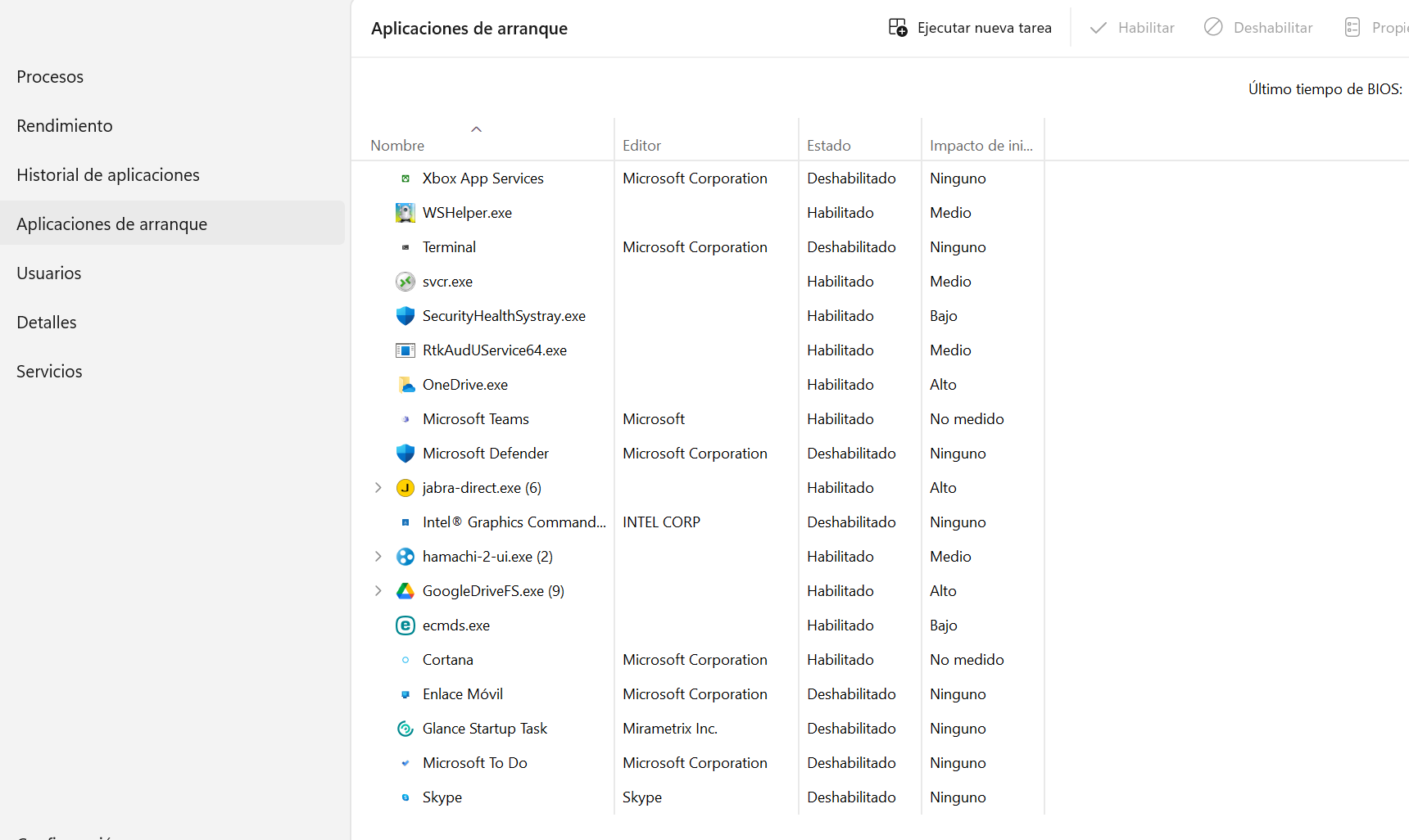
Task: Click the Microsoft Teams icon
Action: 405,419
